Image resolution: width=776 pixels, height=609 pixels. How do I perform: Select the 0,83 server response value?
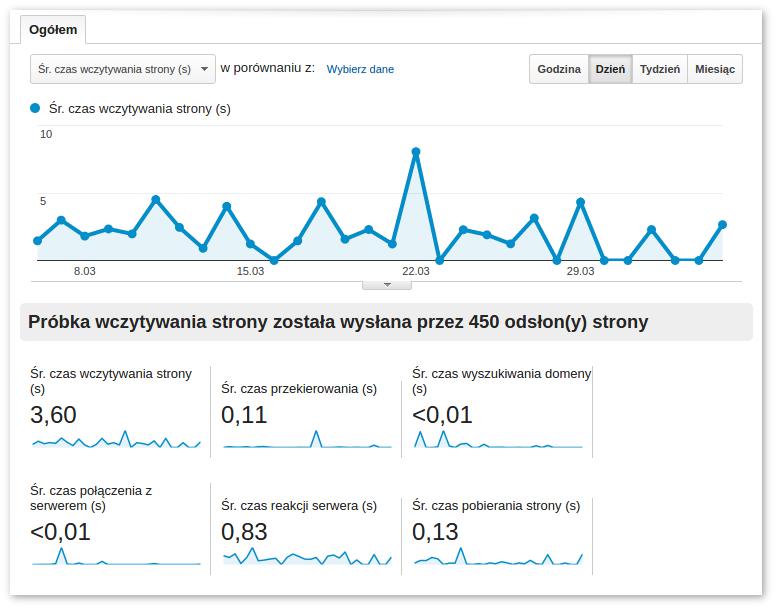coord(244,532)
